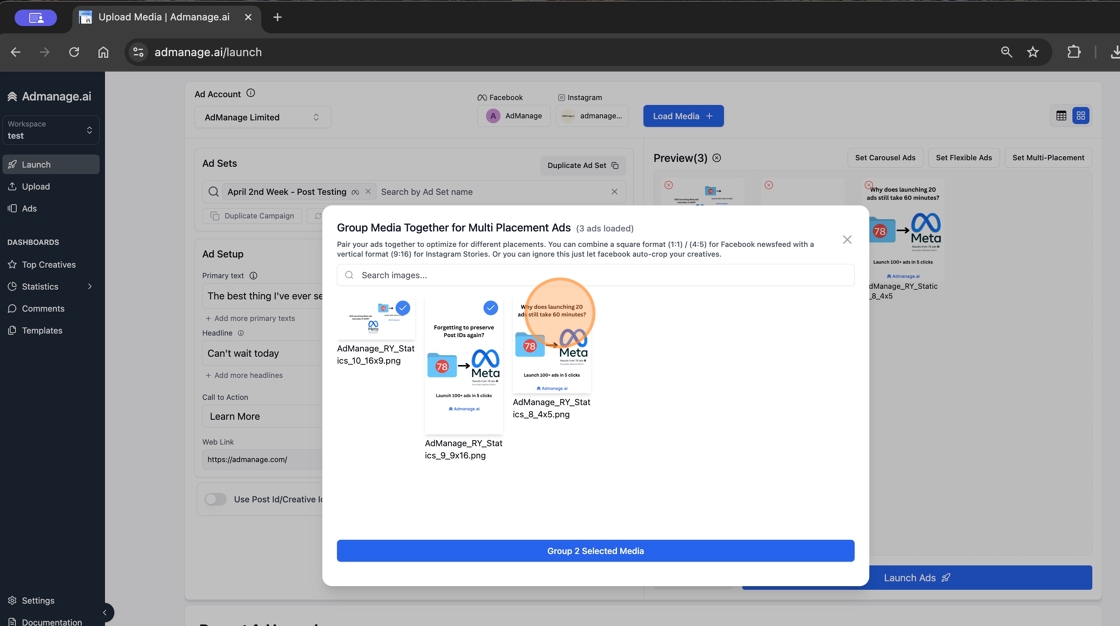Bookmark this page with the star icon
The image size is (1120, 626).
coord(1033,52)
